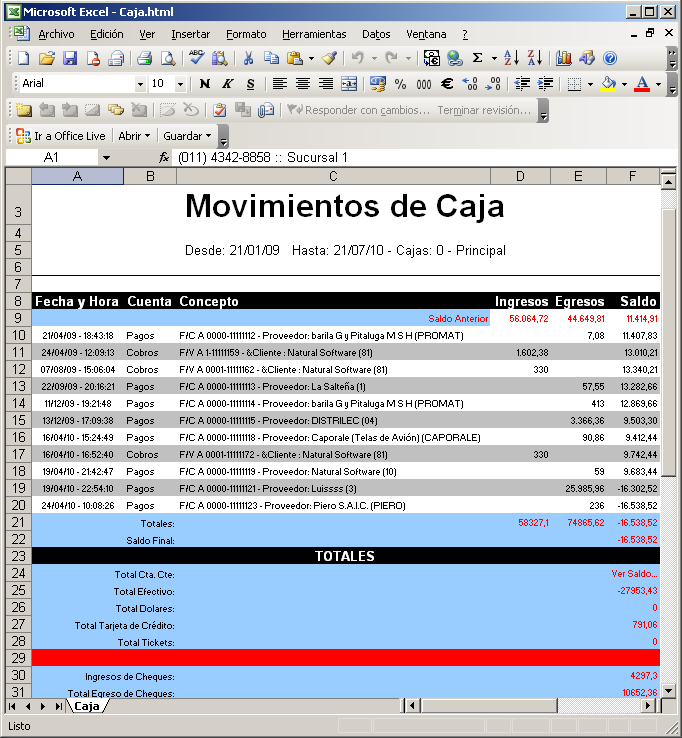Select the cell 'Saldo Anterior'
The height and width of the screenshot is (738, 682).
(458, 319)
